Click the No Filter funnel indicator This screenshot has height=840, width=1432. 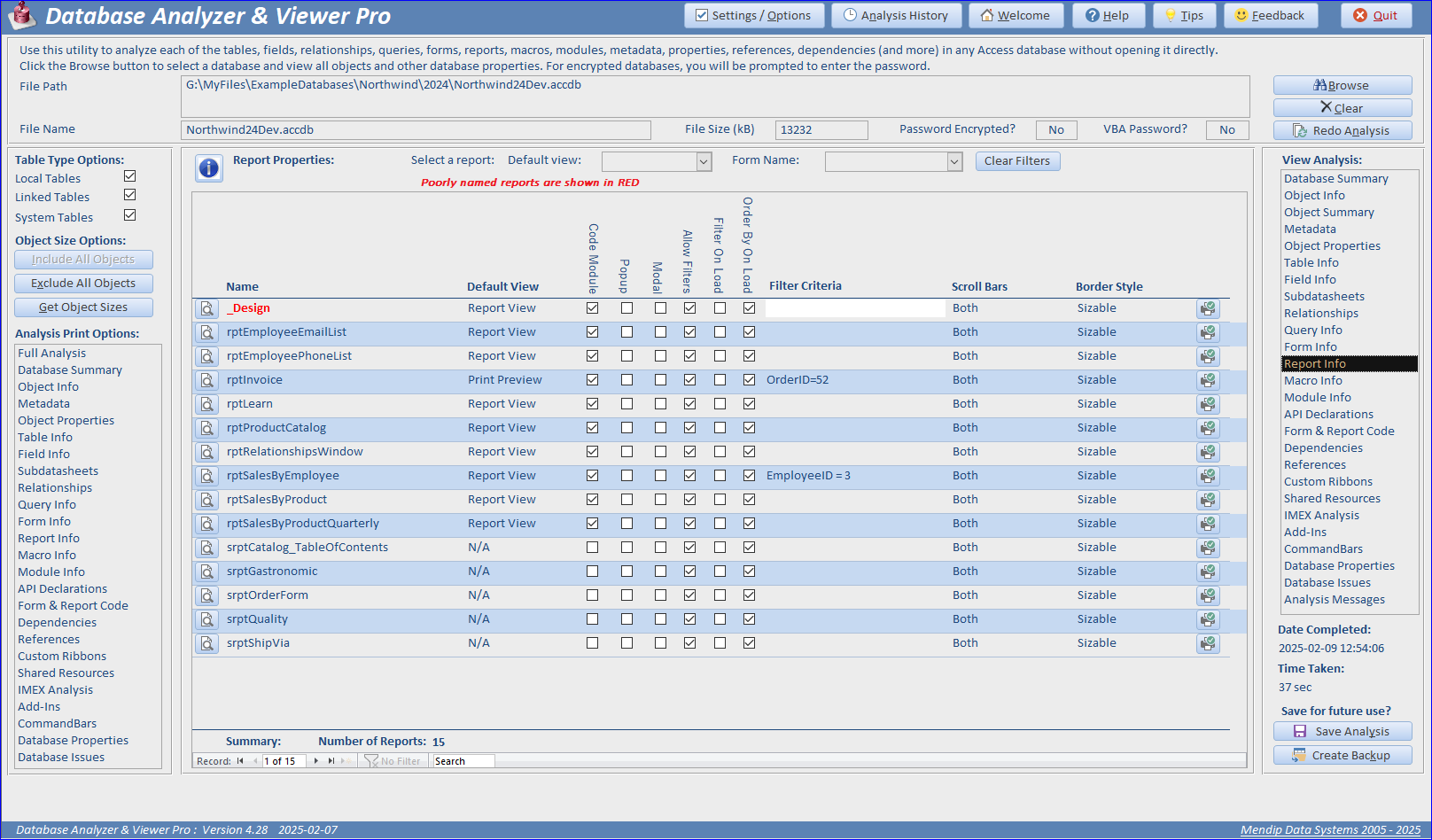[x=393, y=761]
